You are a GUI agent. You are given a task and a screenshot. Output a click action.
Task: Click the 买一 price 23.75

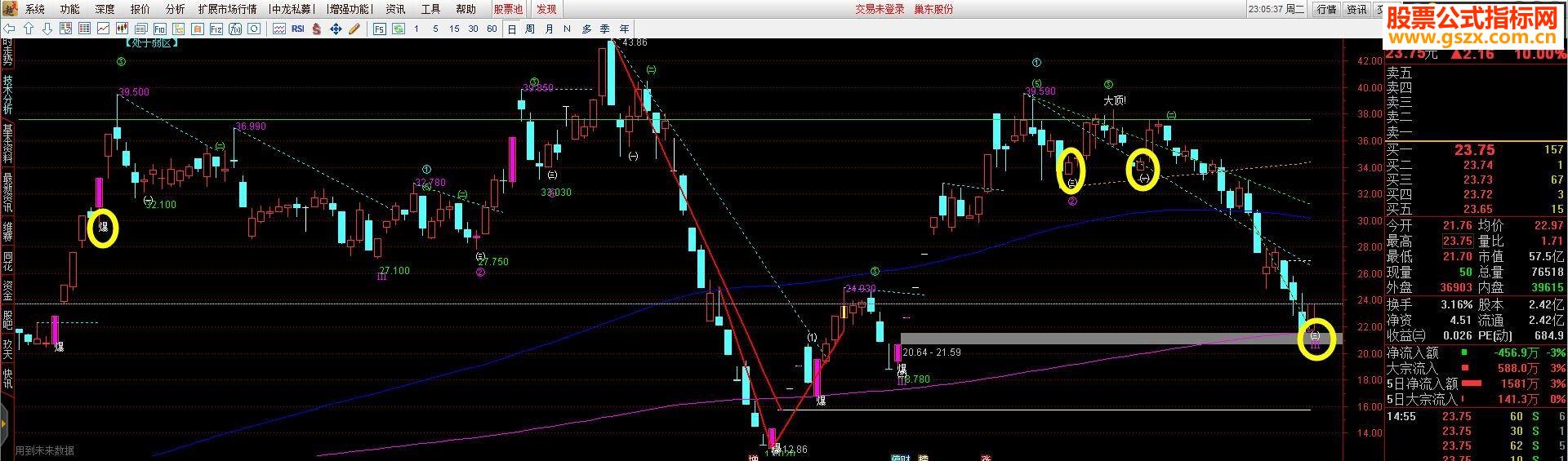pos(1474,150)
